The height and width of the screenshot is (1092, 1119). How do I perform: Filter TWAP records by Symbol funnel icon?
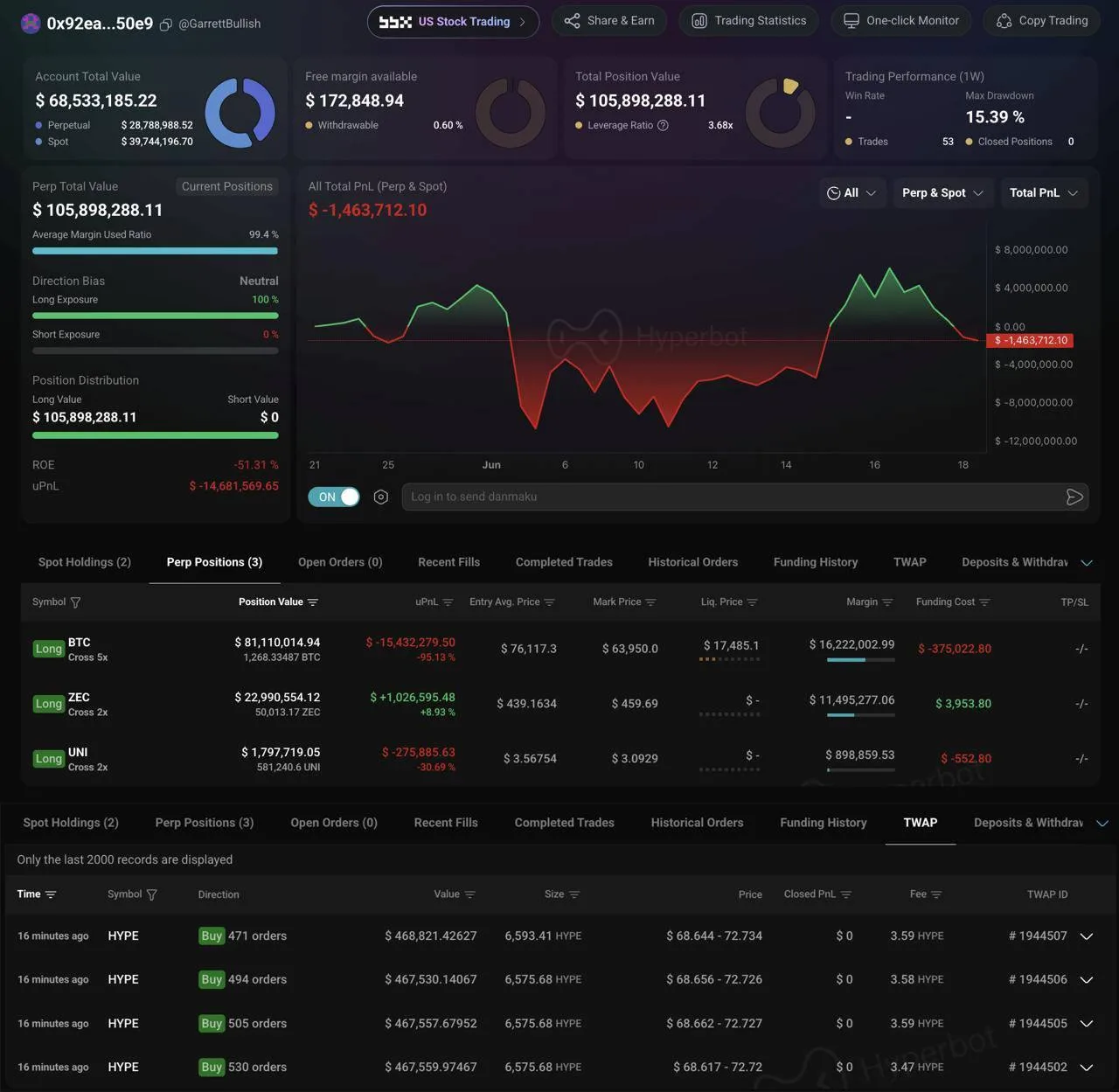click(x=152, y=894)
